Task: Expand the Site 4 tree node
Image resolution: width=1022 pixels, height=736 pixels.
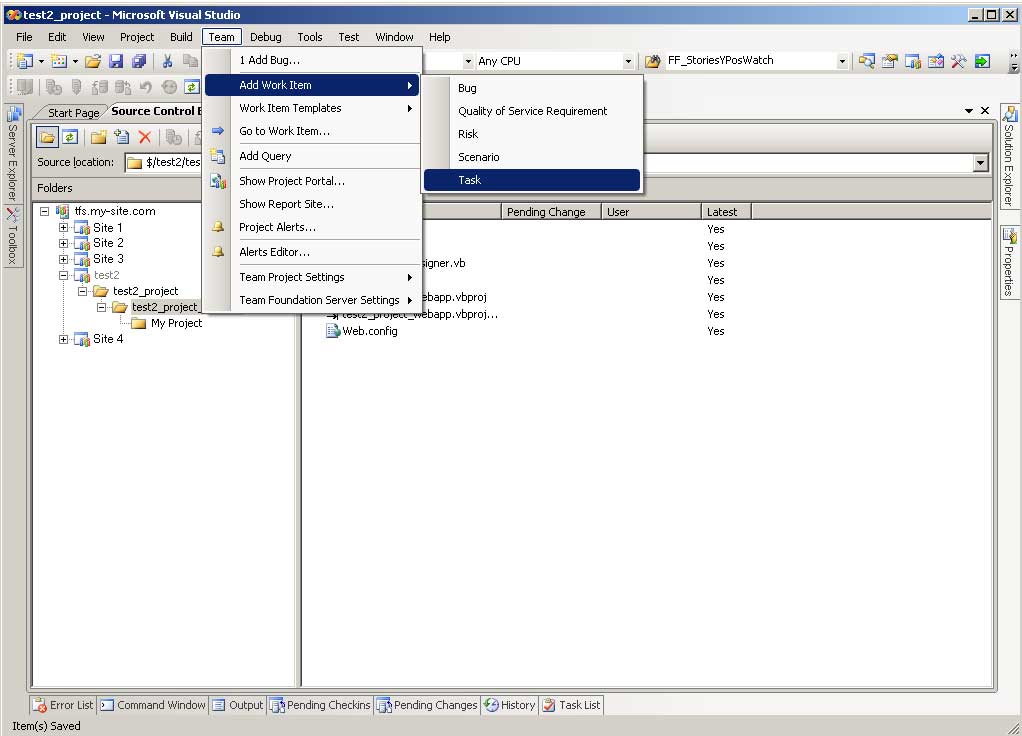Action: tap(63, 339)
